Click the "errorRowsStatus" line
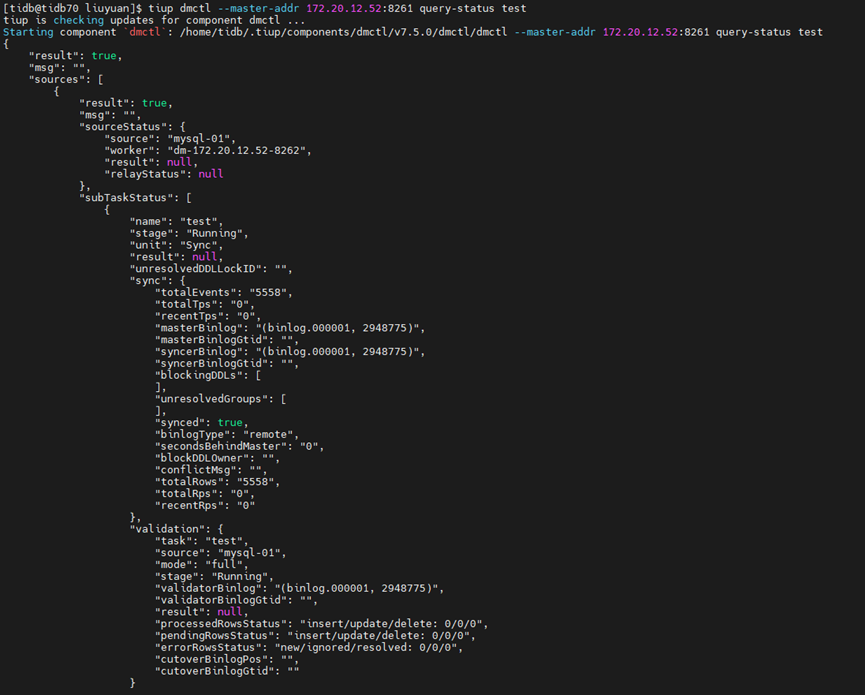 309,648
